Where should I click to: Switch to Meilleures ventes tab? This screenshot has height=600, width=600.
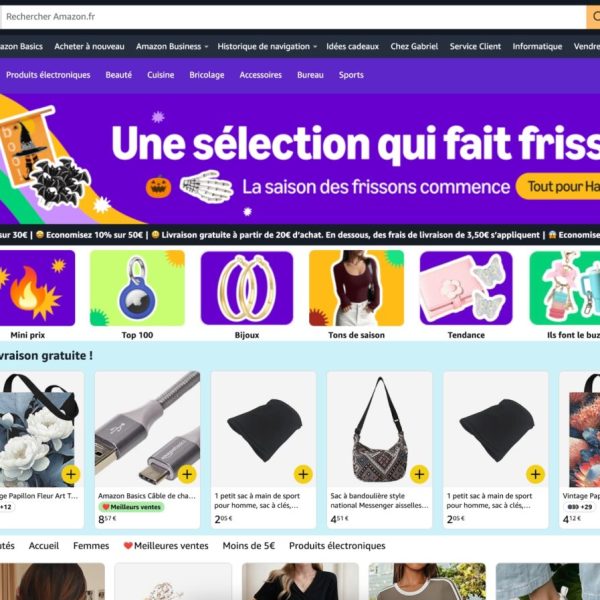click(166, 546)
